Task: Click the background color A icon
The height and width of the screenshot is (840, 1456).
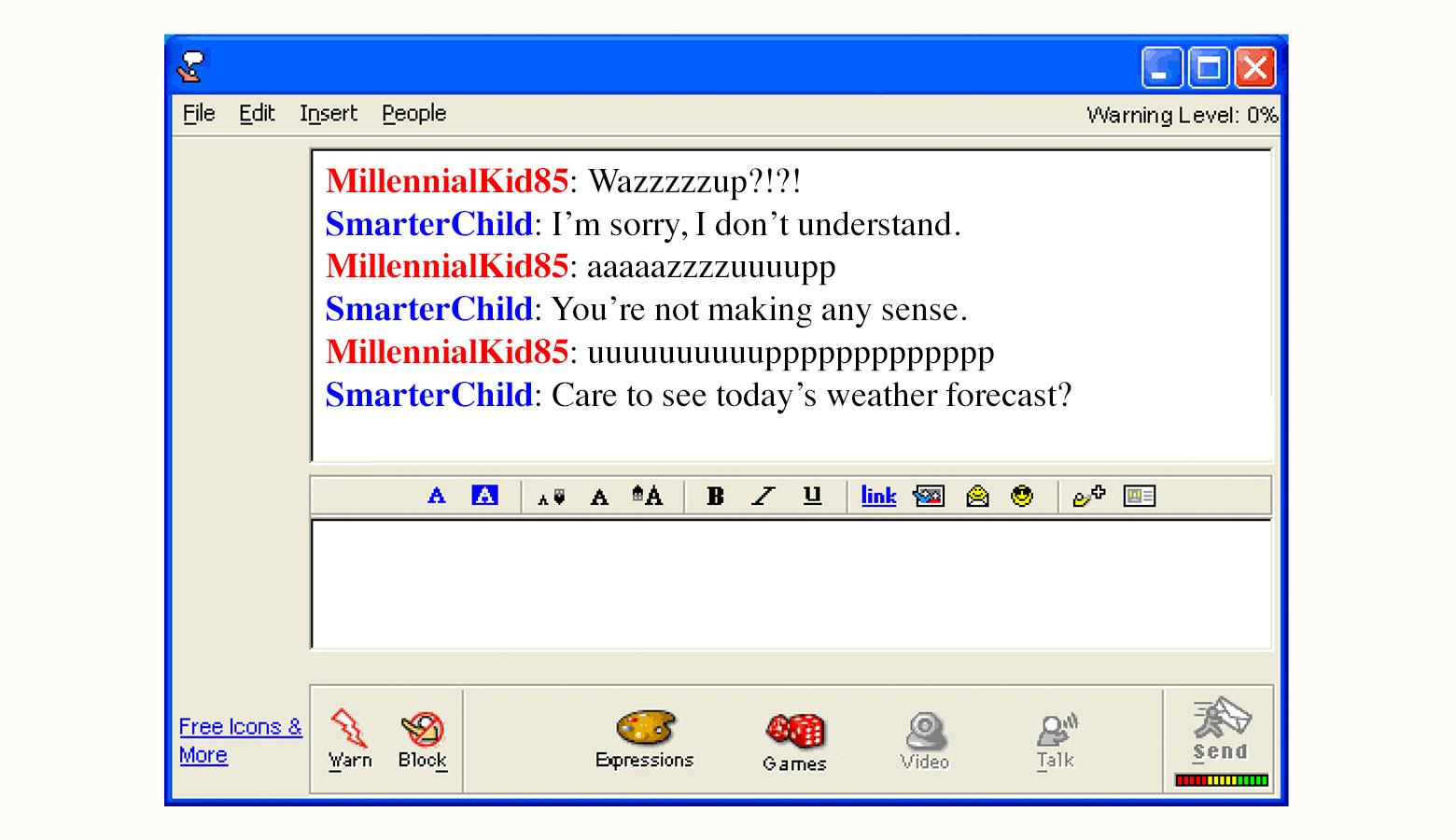Action: click(x=484, y=495)
